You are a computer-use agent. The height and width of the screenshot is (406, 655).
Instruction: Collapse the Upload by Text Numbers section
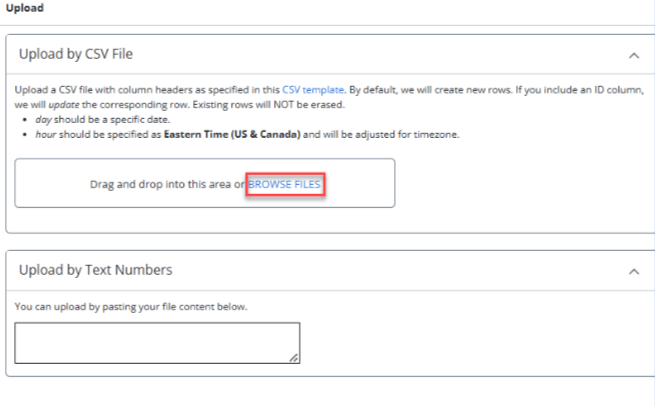pos(634,272)
